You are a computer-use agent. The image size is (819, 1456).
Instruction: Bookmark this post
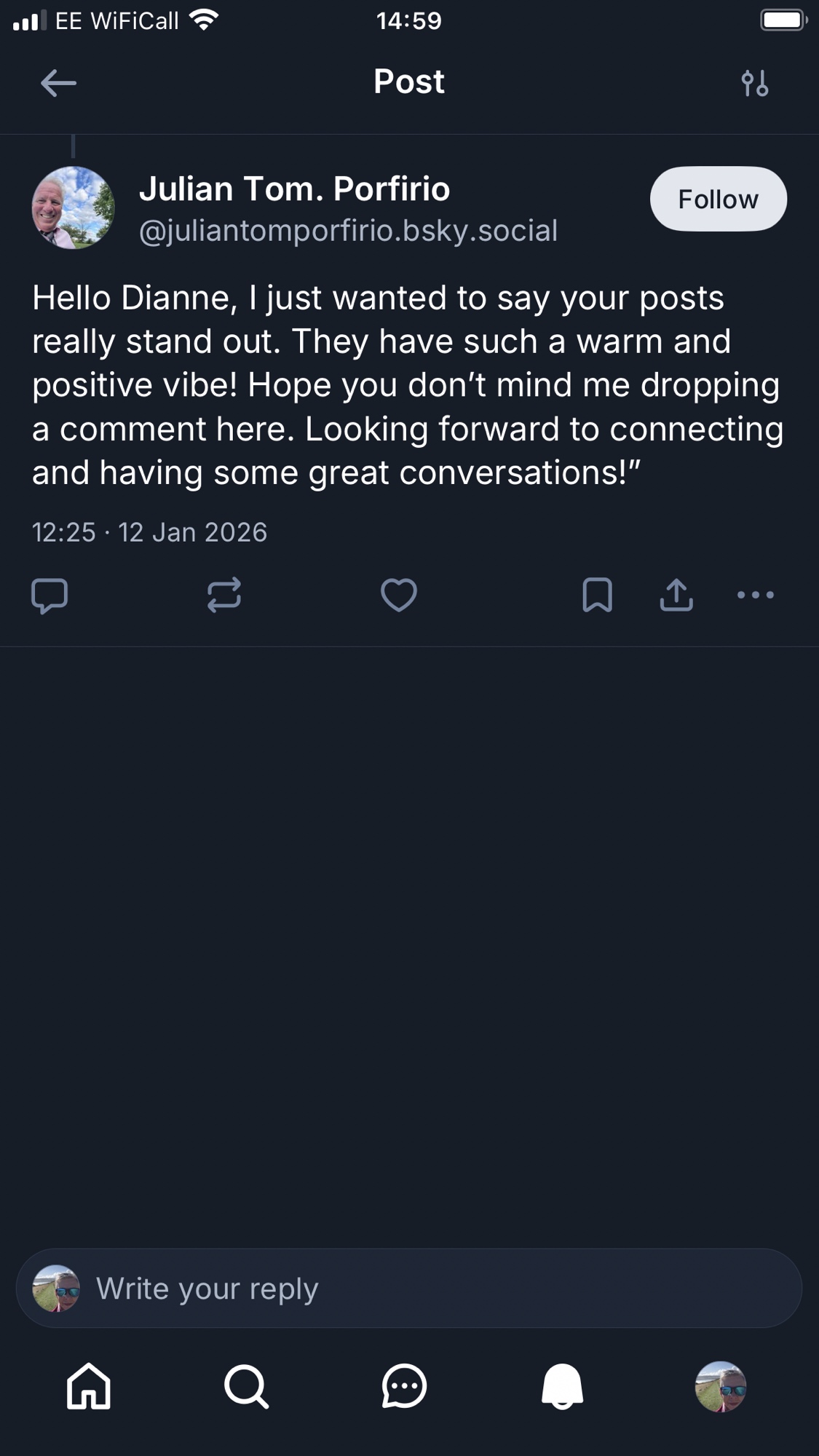(597, 596)
